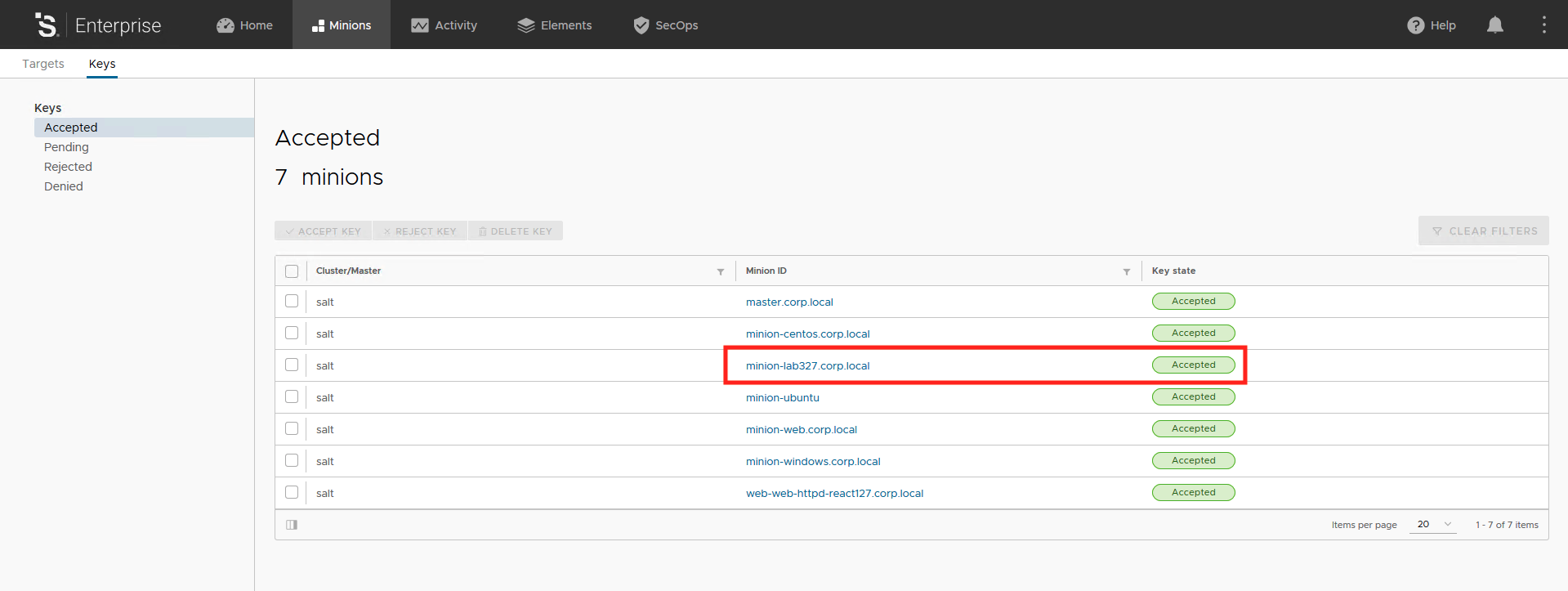Click the Delete Key button
Image resolution: width=1568 pixels, height=591 pixels.
(x=516, y=231)
